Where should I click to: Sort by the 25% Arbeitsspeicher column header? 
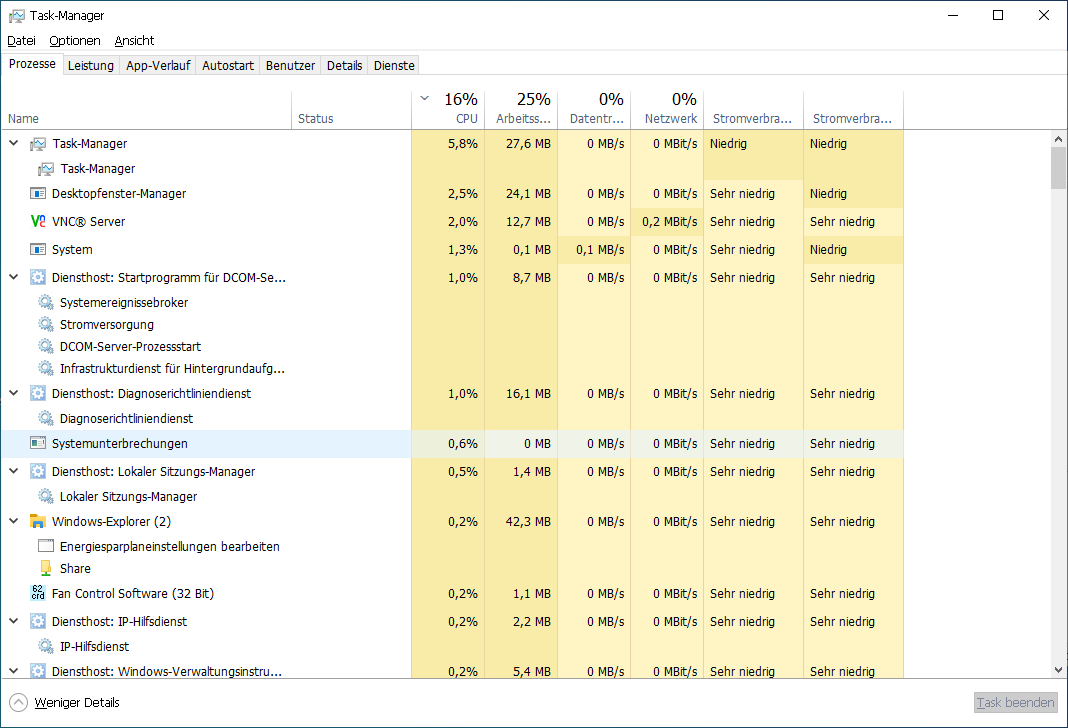coord(521,110)
